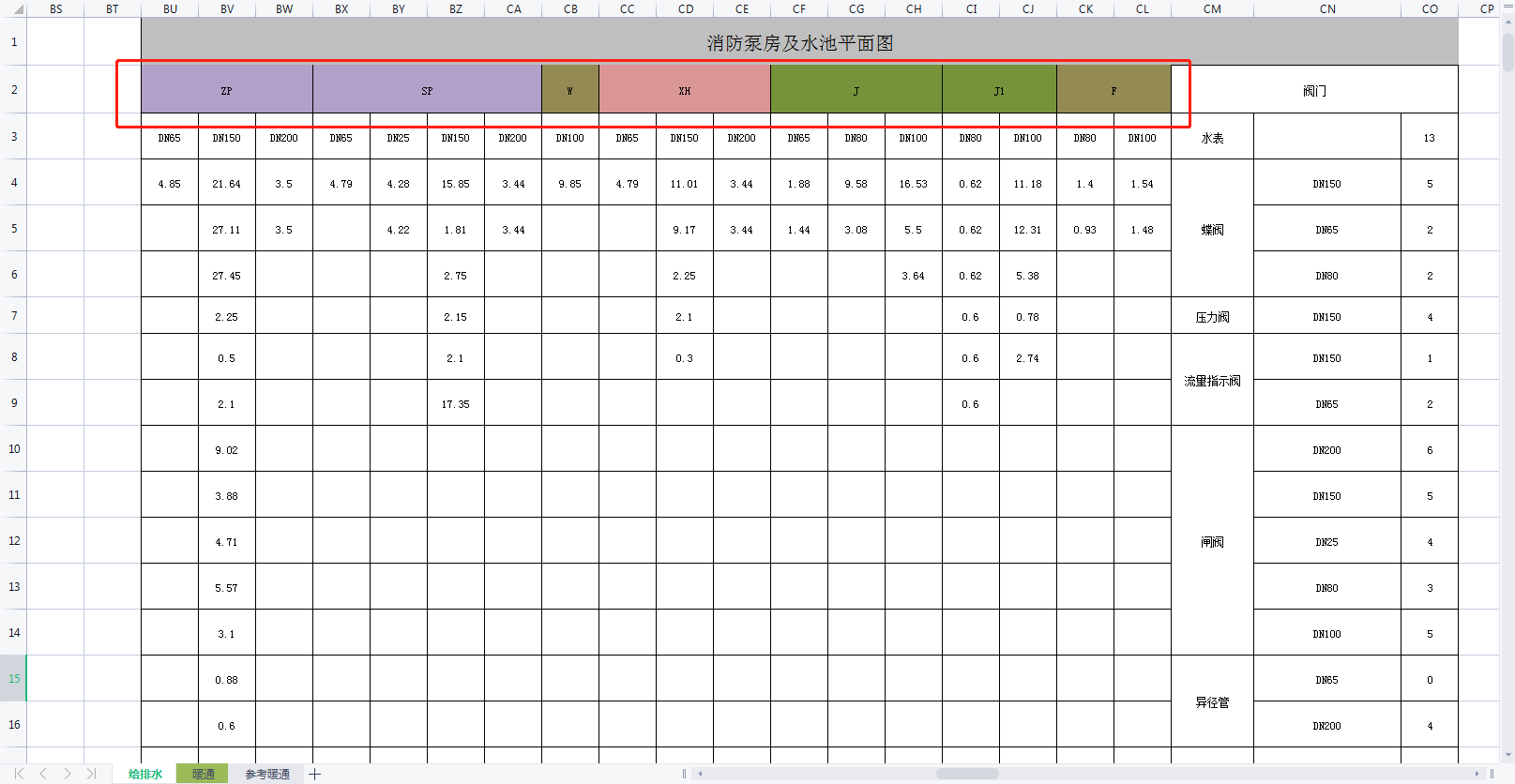1515x784 pixels.
Task: Click the cell with value 5.38
Action: pos(1028,275)
